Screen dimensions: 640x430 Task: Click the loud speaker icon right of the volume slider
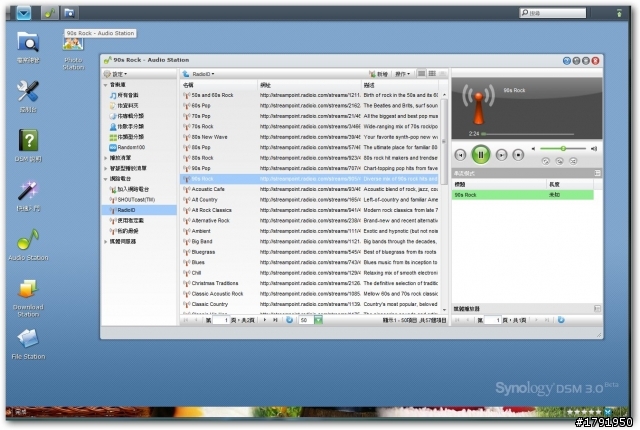594,149
